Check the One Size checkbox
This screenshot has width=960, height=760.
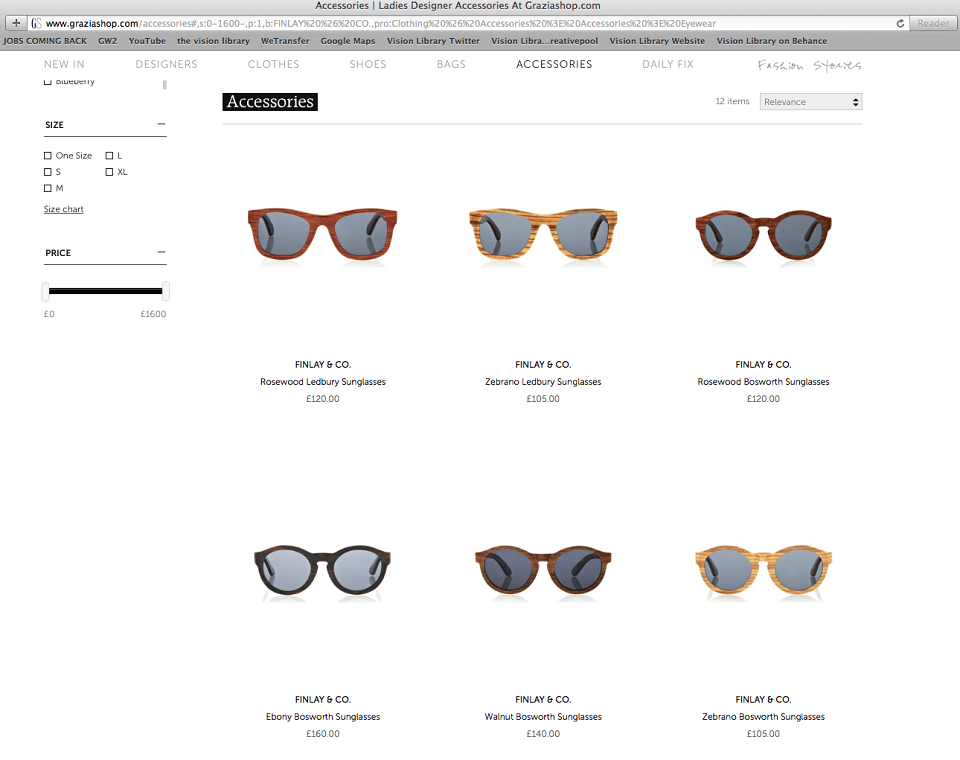click(x=48, y=156)
